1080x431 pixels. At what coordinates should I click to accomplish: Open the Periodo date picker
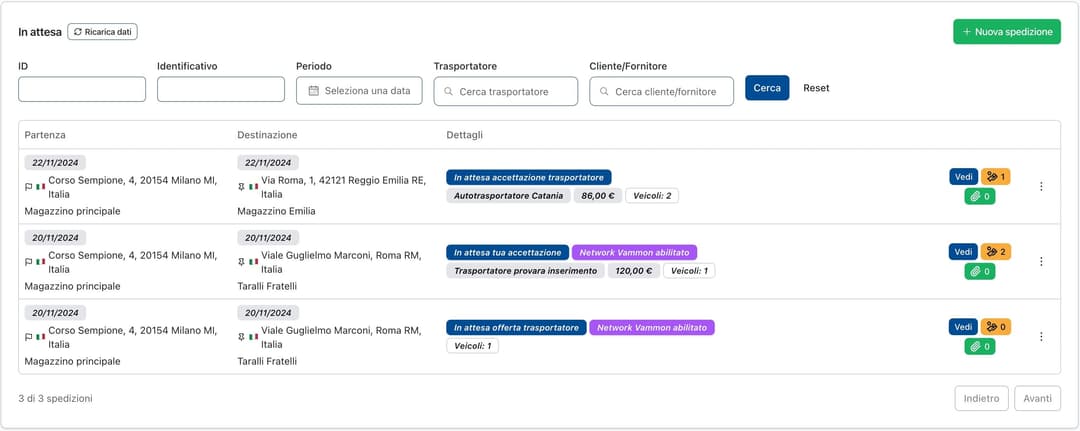(x=359, y=91)
